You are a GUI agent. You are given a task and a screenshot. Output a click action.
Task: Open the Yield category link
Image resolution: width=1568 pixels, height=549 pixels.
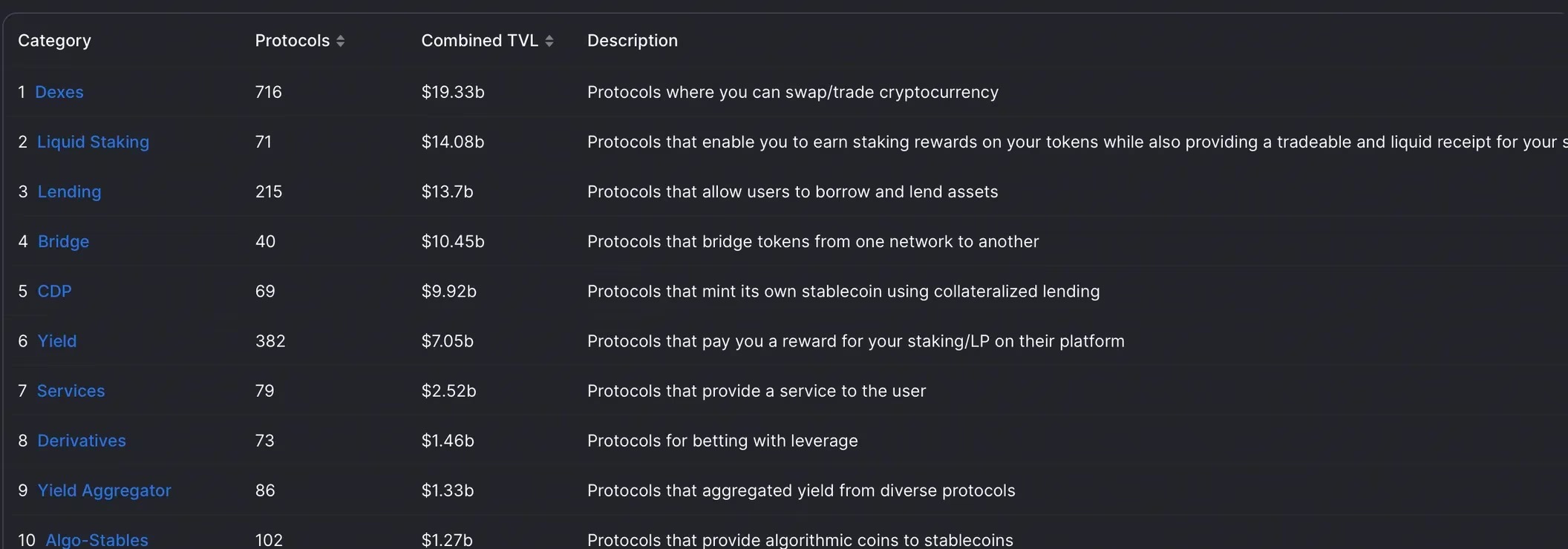[x=57, y=341]
